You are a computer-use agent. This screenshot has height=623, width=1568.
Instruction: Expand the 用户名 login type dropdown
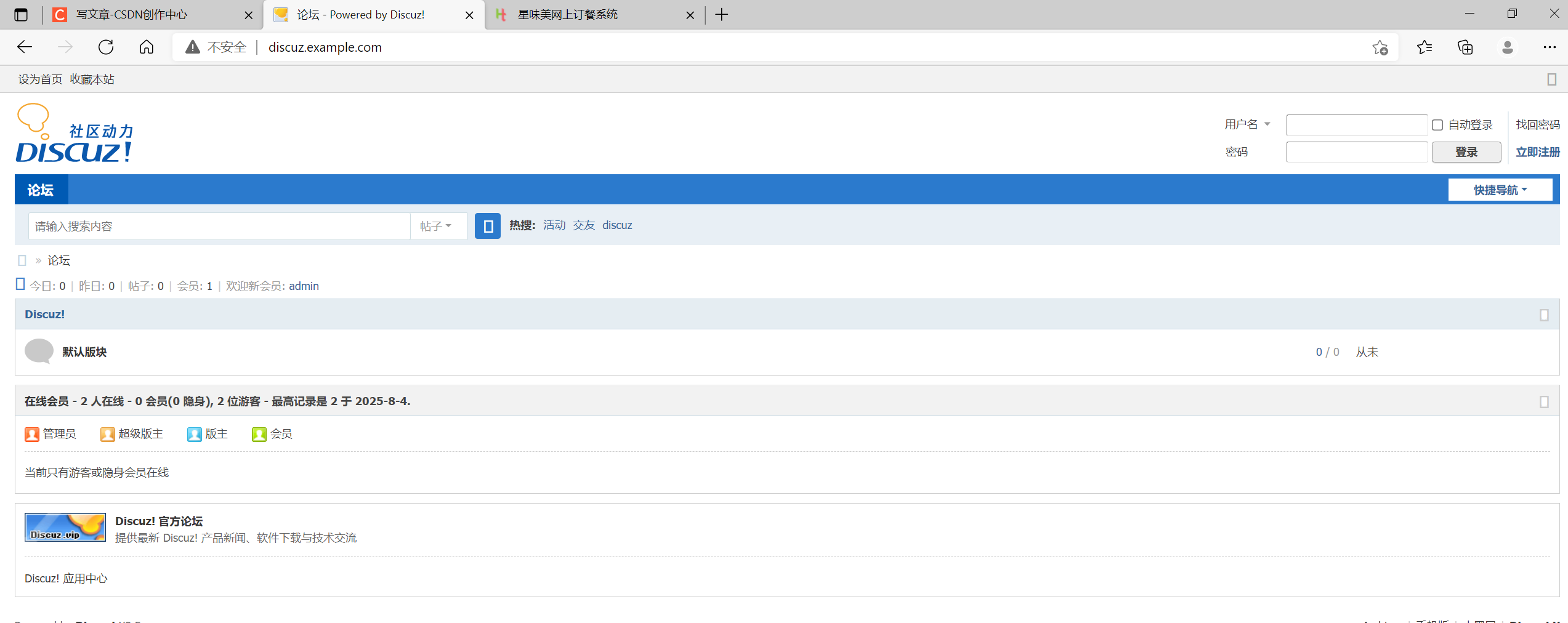tap(1247, 124)
